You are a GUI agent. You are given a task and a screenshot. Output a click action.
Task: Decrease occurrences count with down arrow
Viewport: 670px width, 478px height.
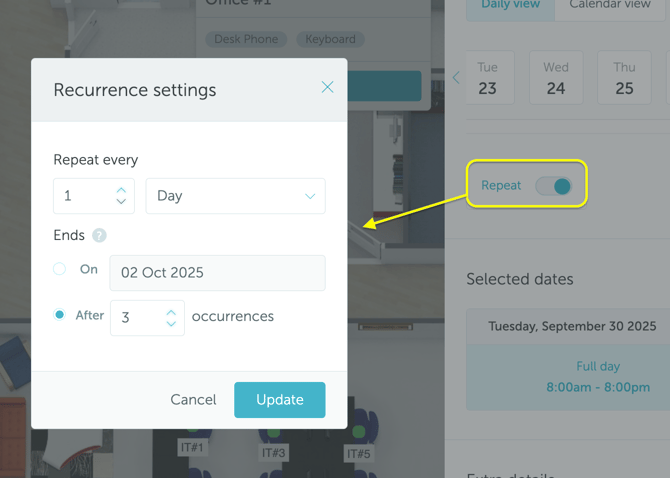(171, 324)
